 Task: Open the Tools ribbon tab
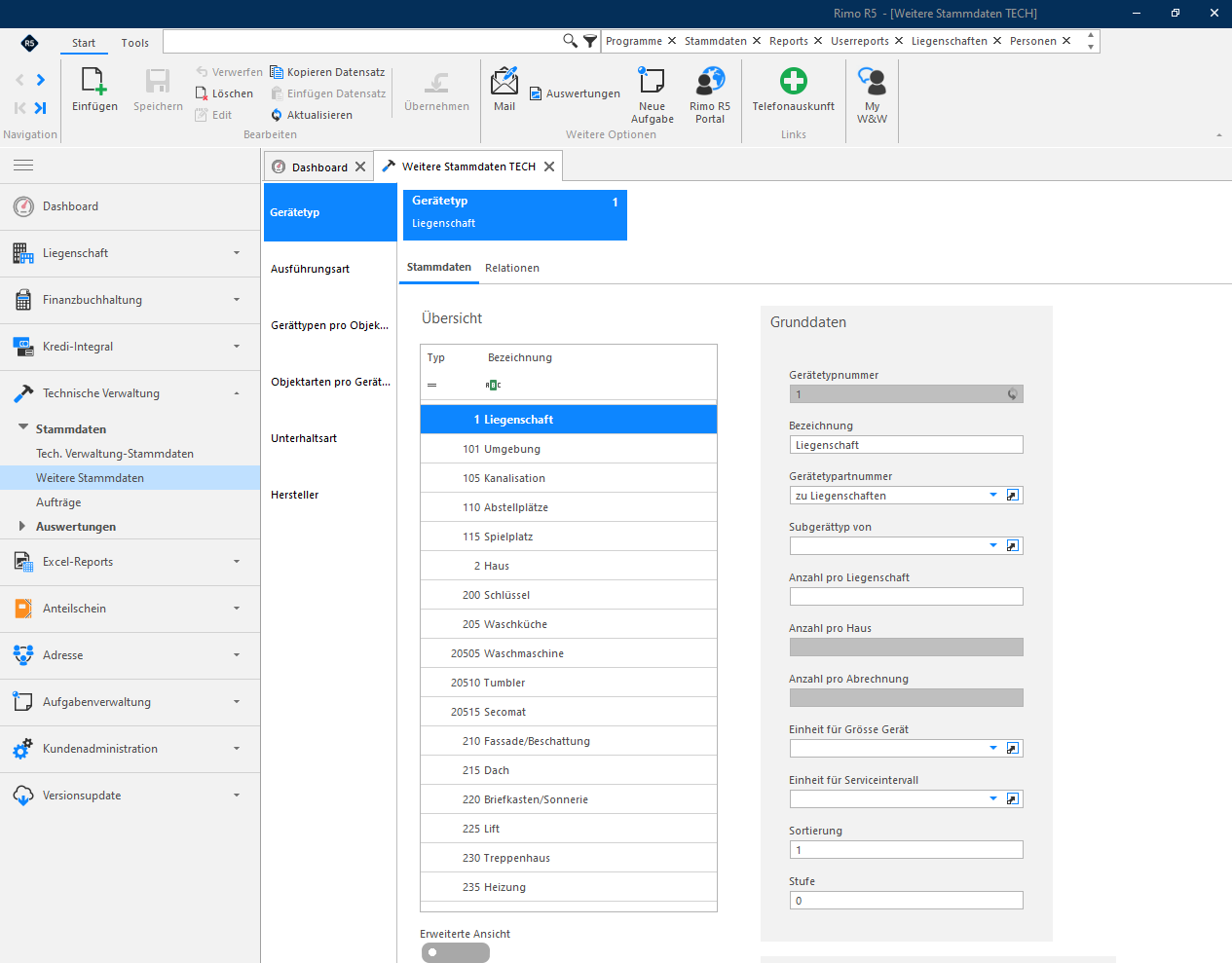click(x=135, y=43)
